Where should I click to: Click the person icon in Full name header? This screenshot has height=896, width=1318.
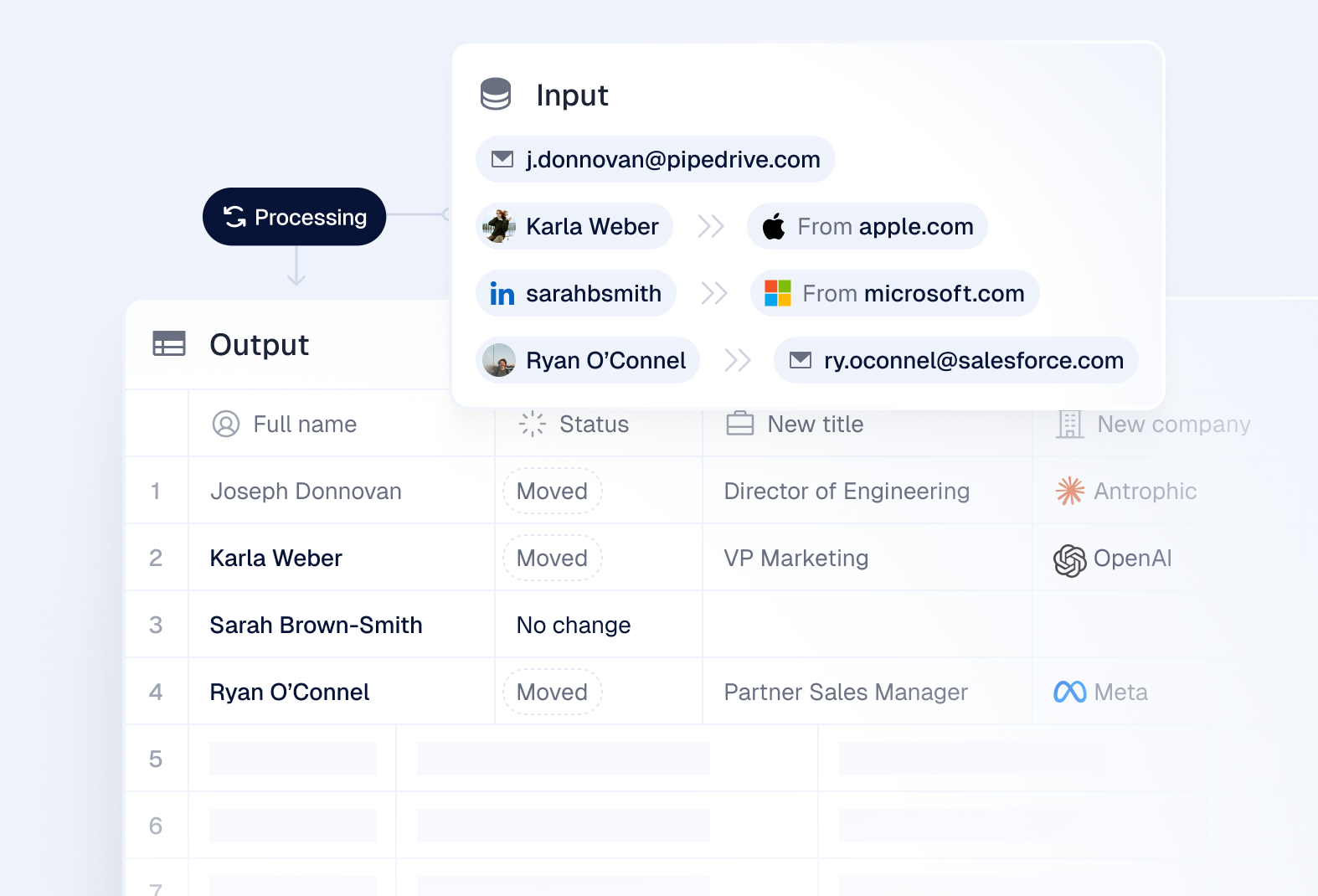[x=226, y=424]
